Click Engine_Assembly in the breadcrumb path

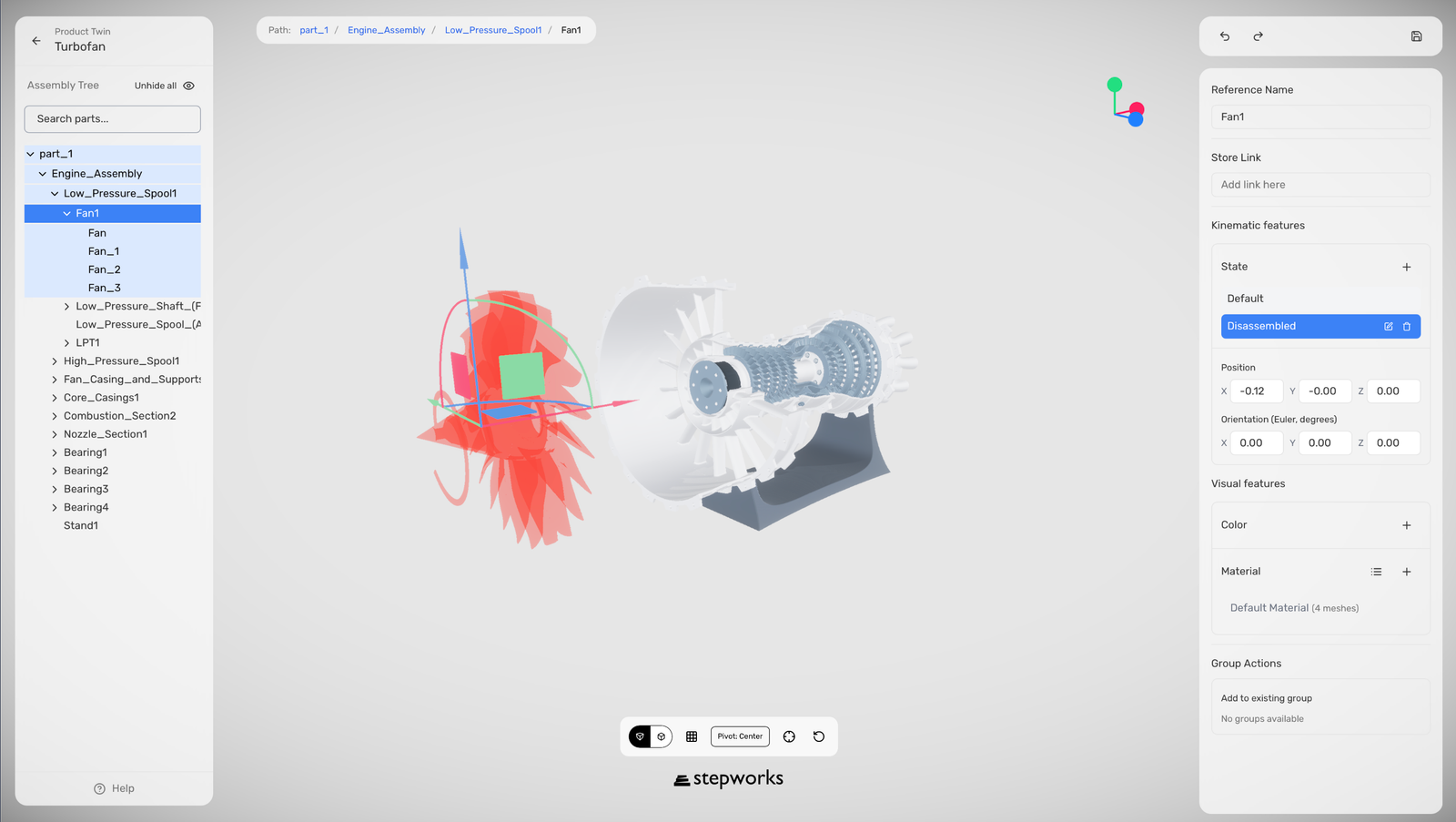click(x=386, y=30)
